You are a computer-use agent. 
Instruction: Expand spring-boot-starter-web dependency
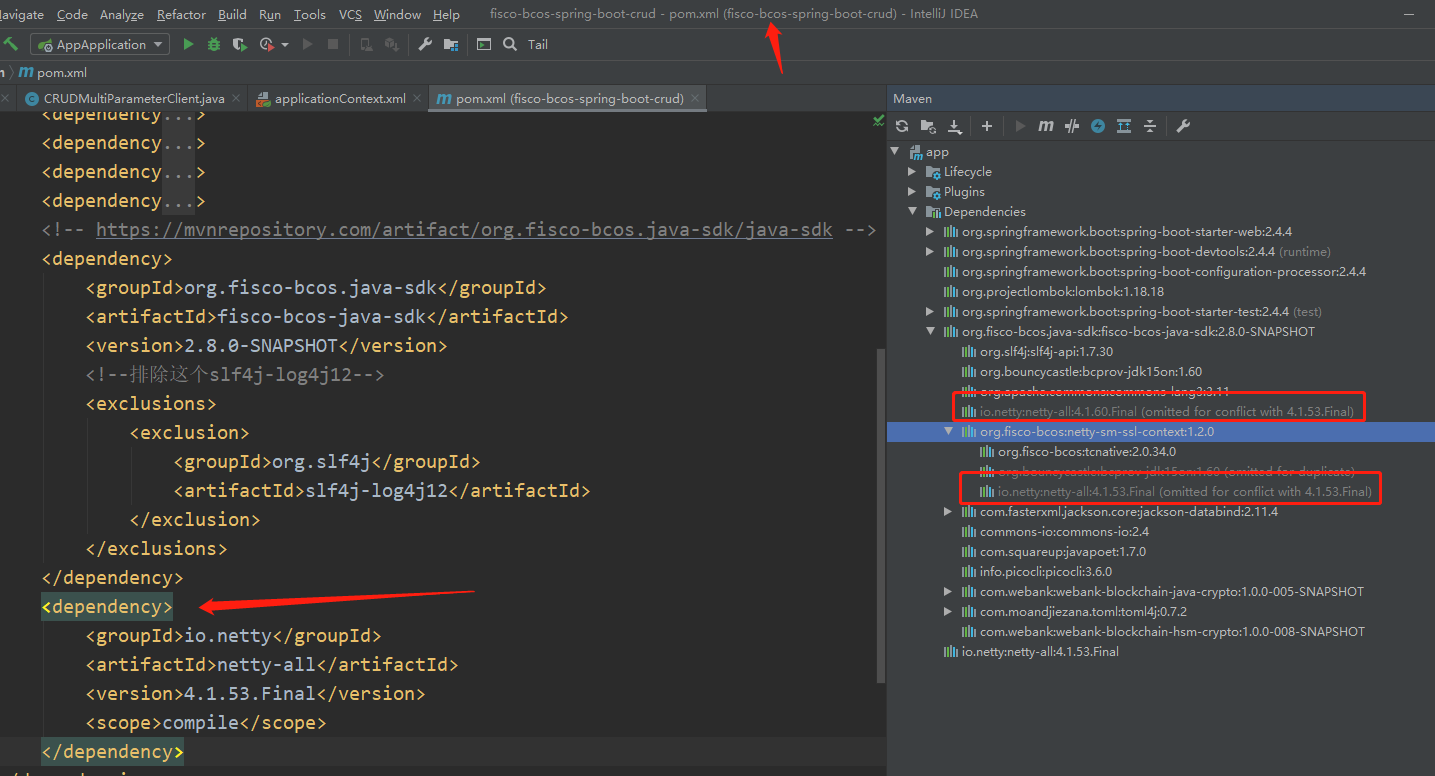click(x=931, y=232)
